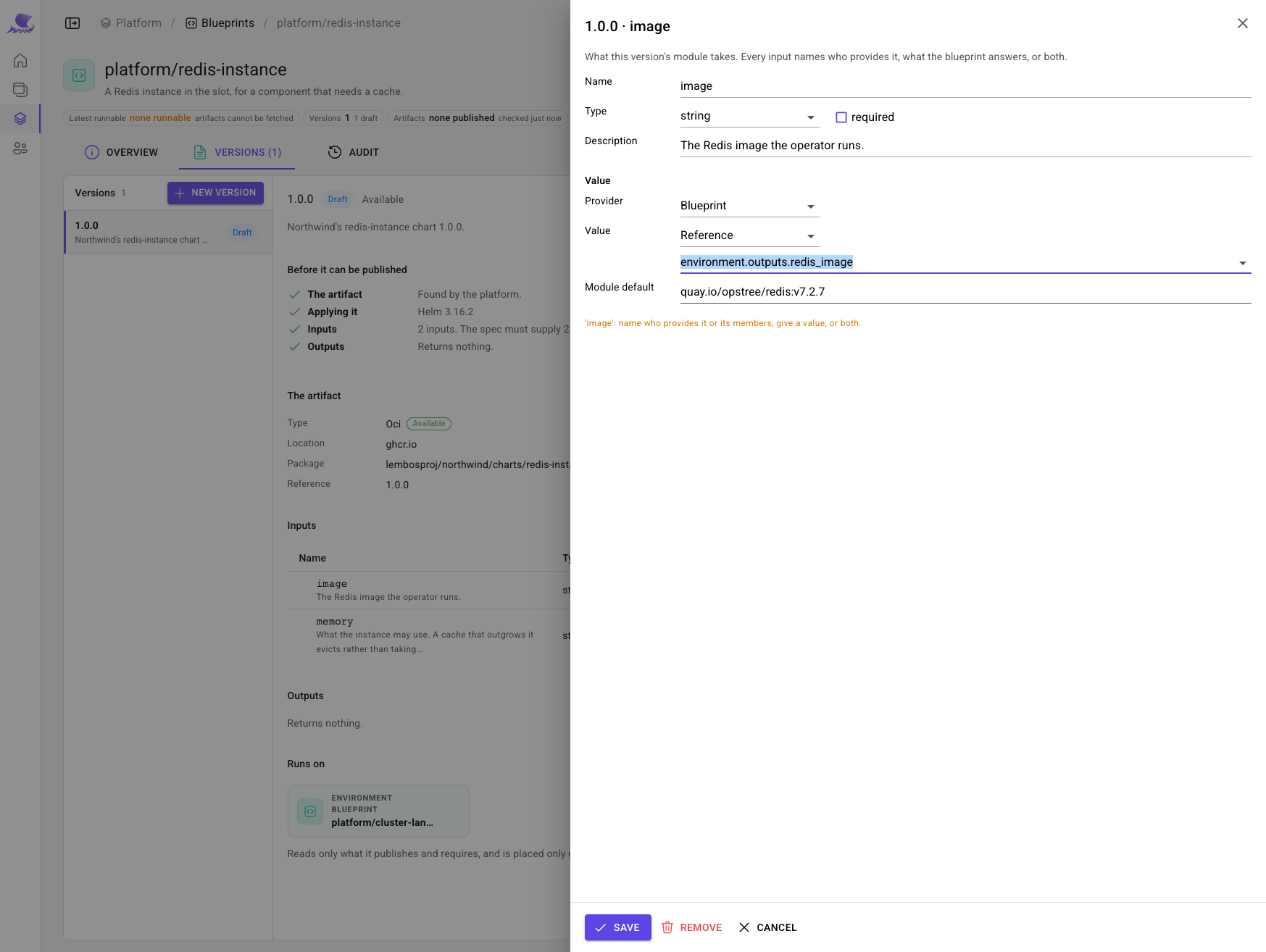Switch to the Overview tab
This screenshot has width=1266, height=952.
(121, 152)
